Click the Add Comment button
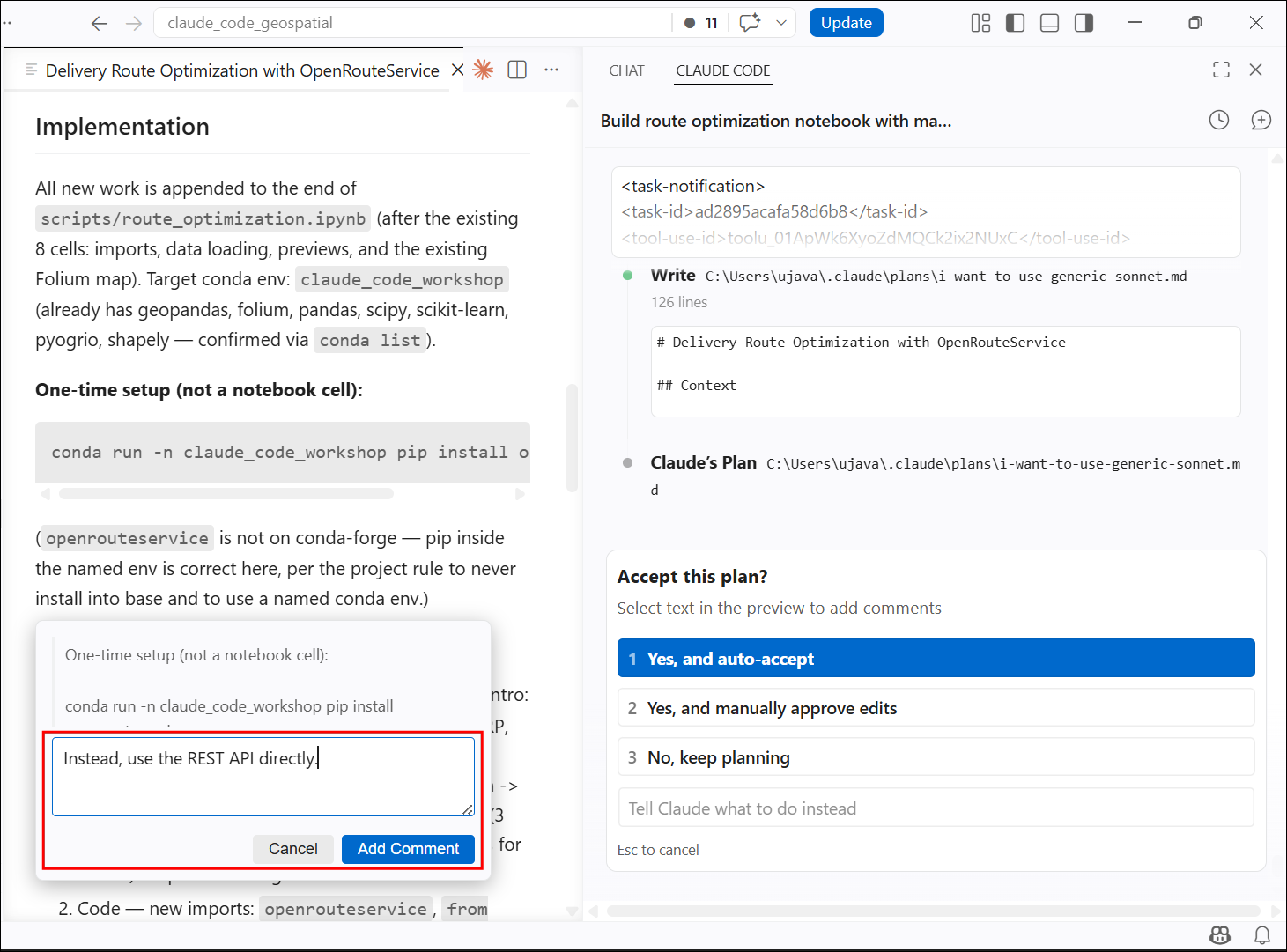The width and height of the screenshot is (1287, 952). click(408, 849)
